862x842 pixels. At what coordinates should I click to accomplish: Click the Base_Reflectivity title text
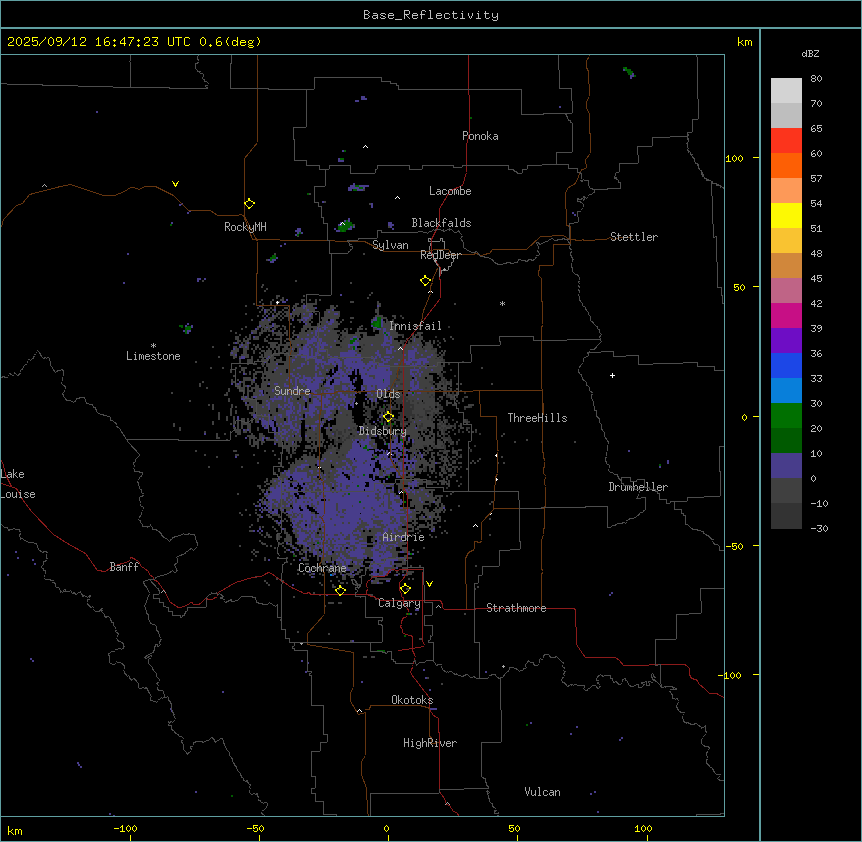[431, 15]
